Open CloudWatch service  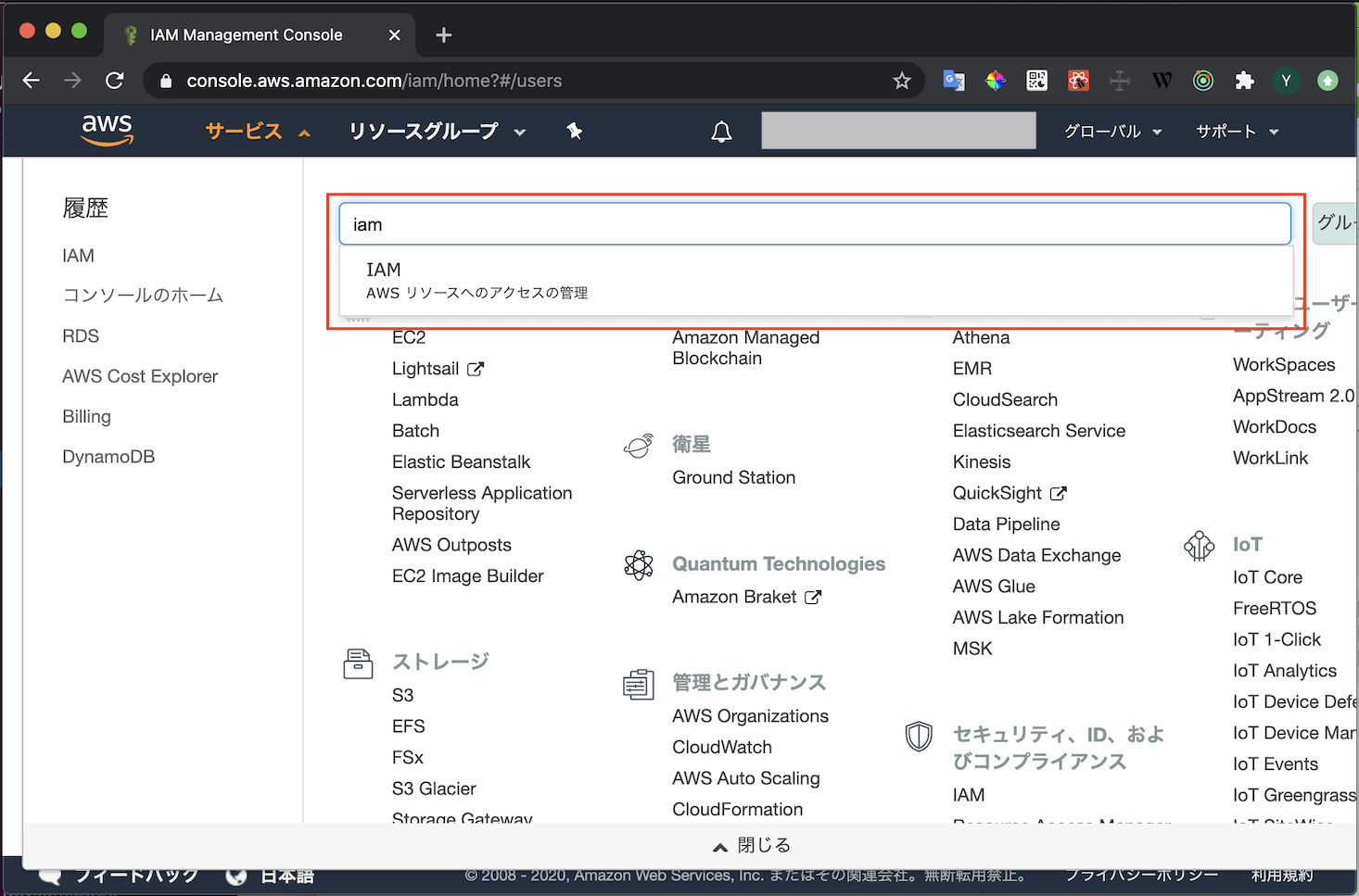point(722,747)
